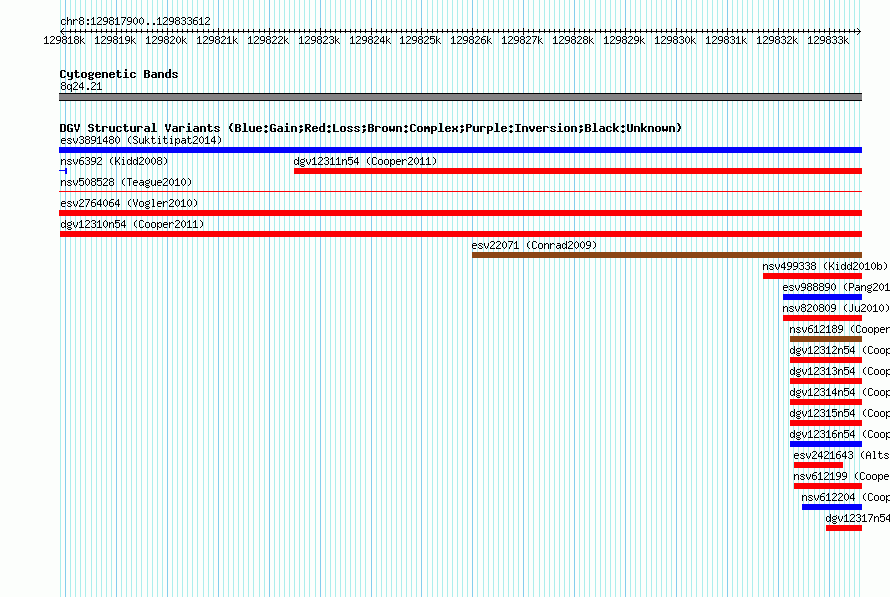Image resolution: width=890 pixels, height=597 pixels.
Task: Click the dgv12317n54 variant label
Action: tap(858, 518)
